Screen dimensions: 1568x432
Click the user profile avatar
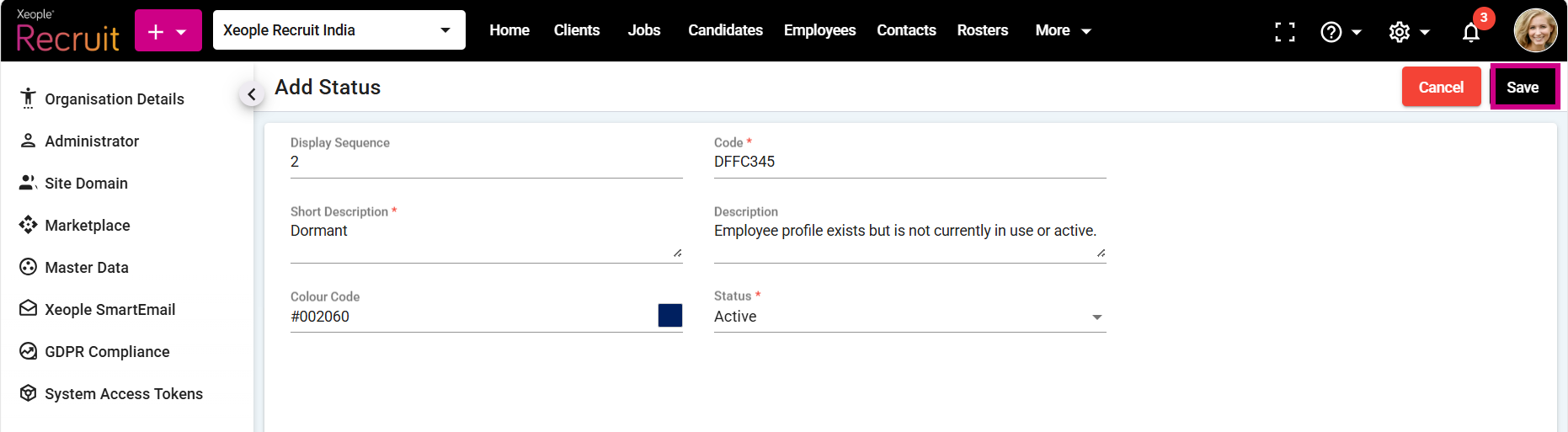1535,30
